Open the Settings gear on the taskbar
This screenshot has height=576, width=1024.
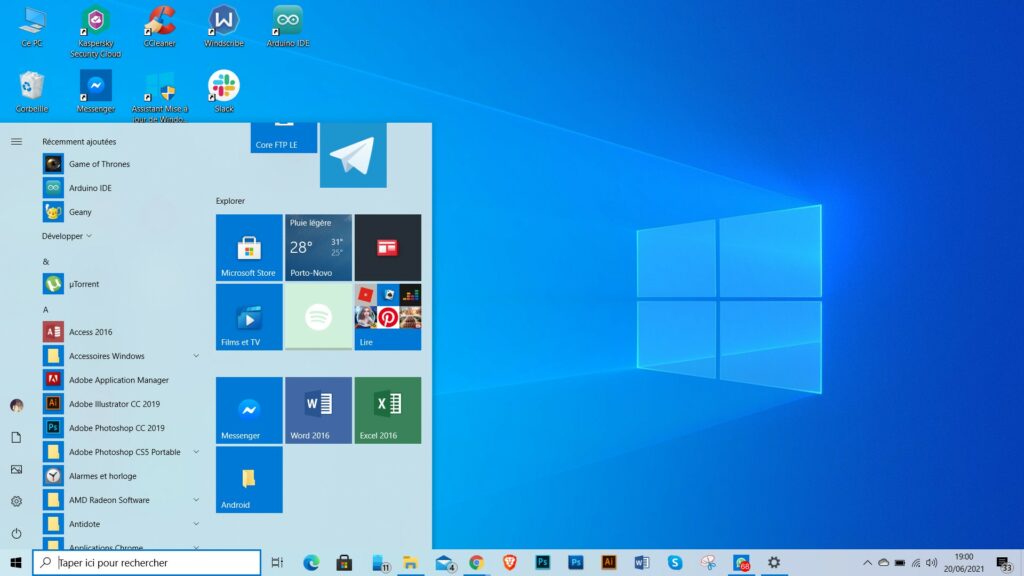pyautogui.click(x=774, y=562)
